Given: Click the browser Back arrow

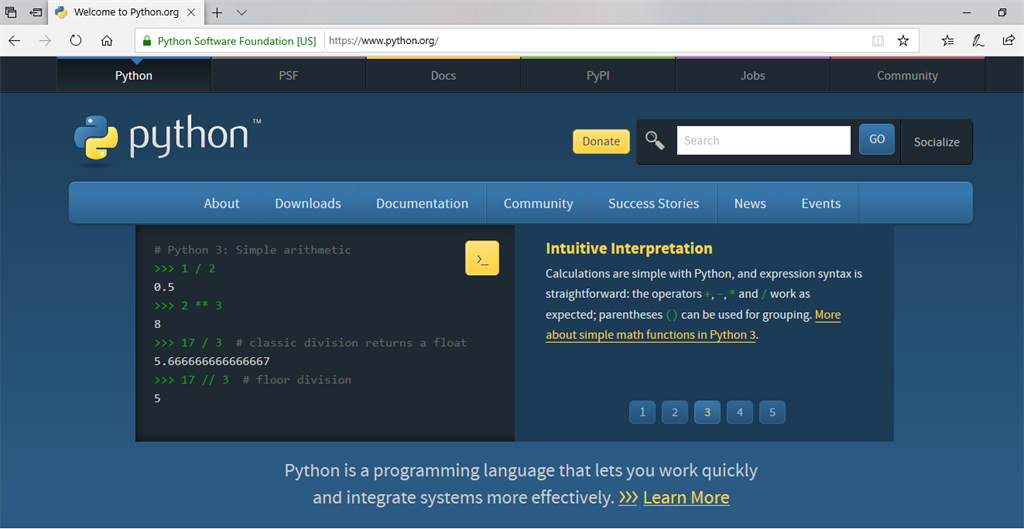Looking at the screenshot, I should click(x=14, y=40).
